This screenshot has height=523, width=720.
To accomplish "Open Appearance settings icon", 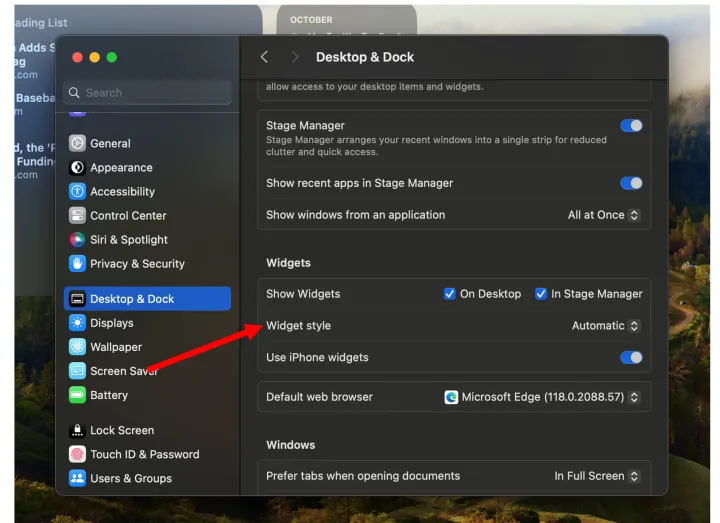I will click(x=77, y=168).
